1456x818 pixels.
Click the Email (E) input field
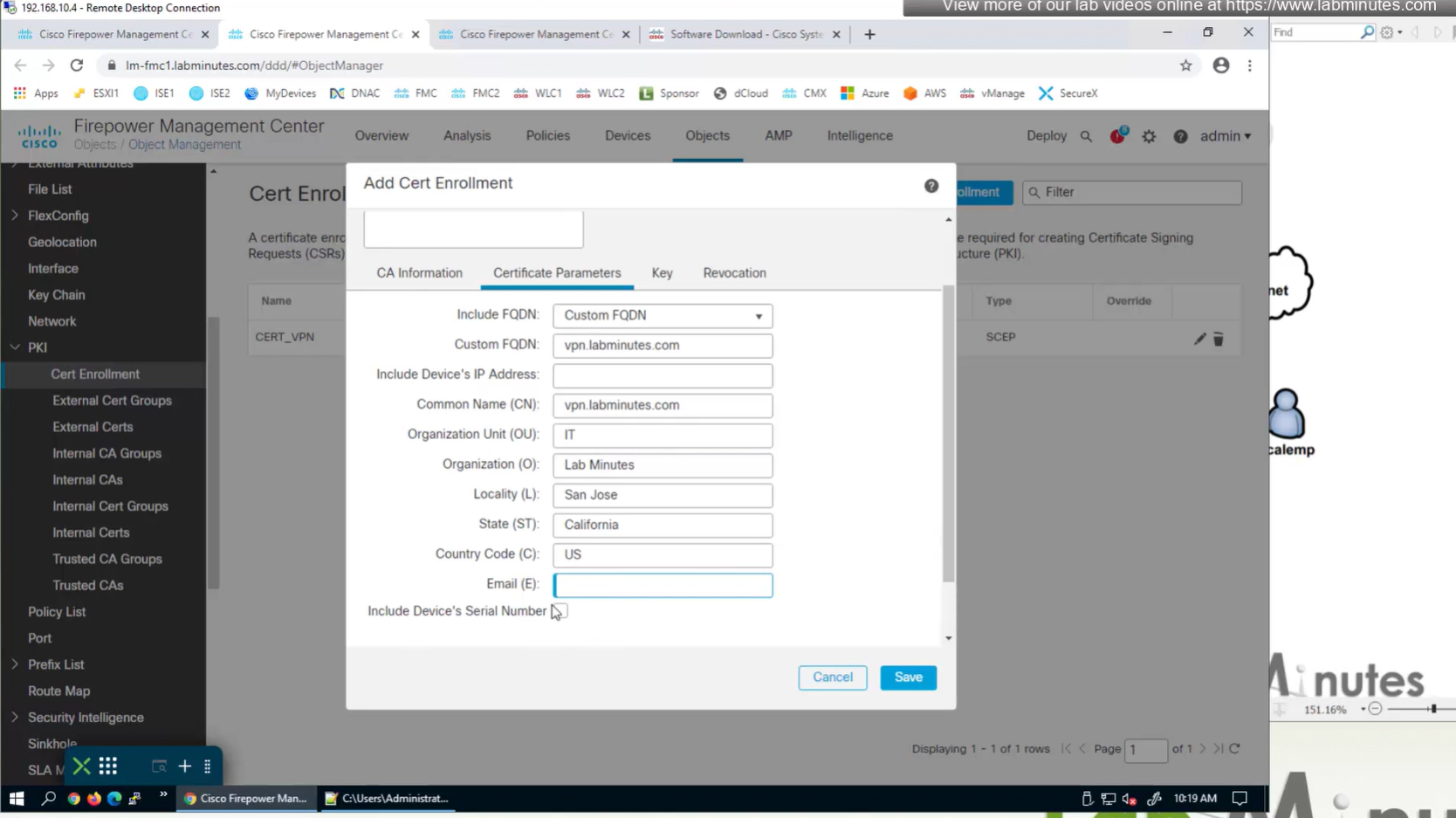[663, 585]
